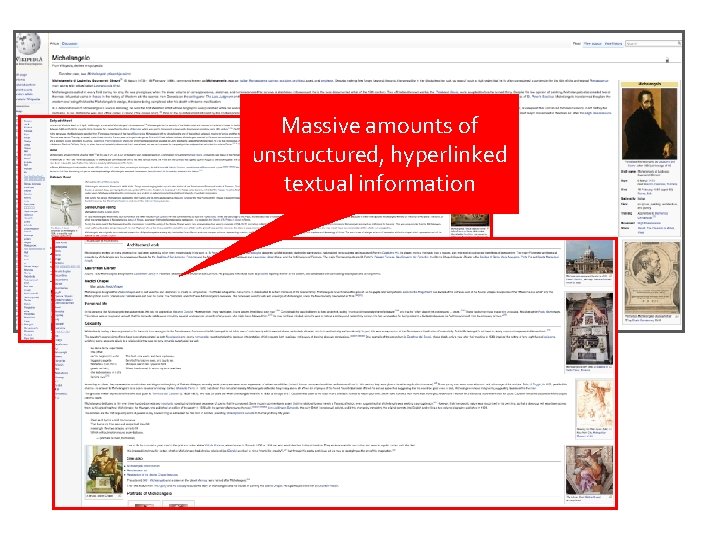Open Michelangelo portrait painting in infobox
The width and height of the screenshot is (720, 540).
point(649,124)
